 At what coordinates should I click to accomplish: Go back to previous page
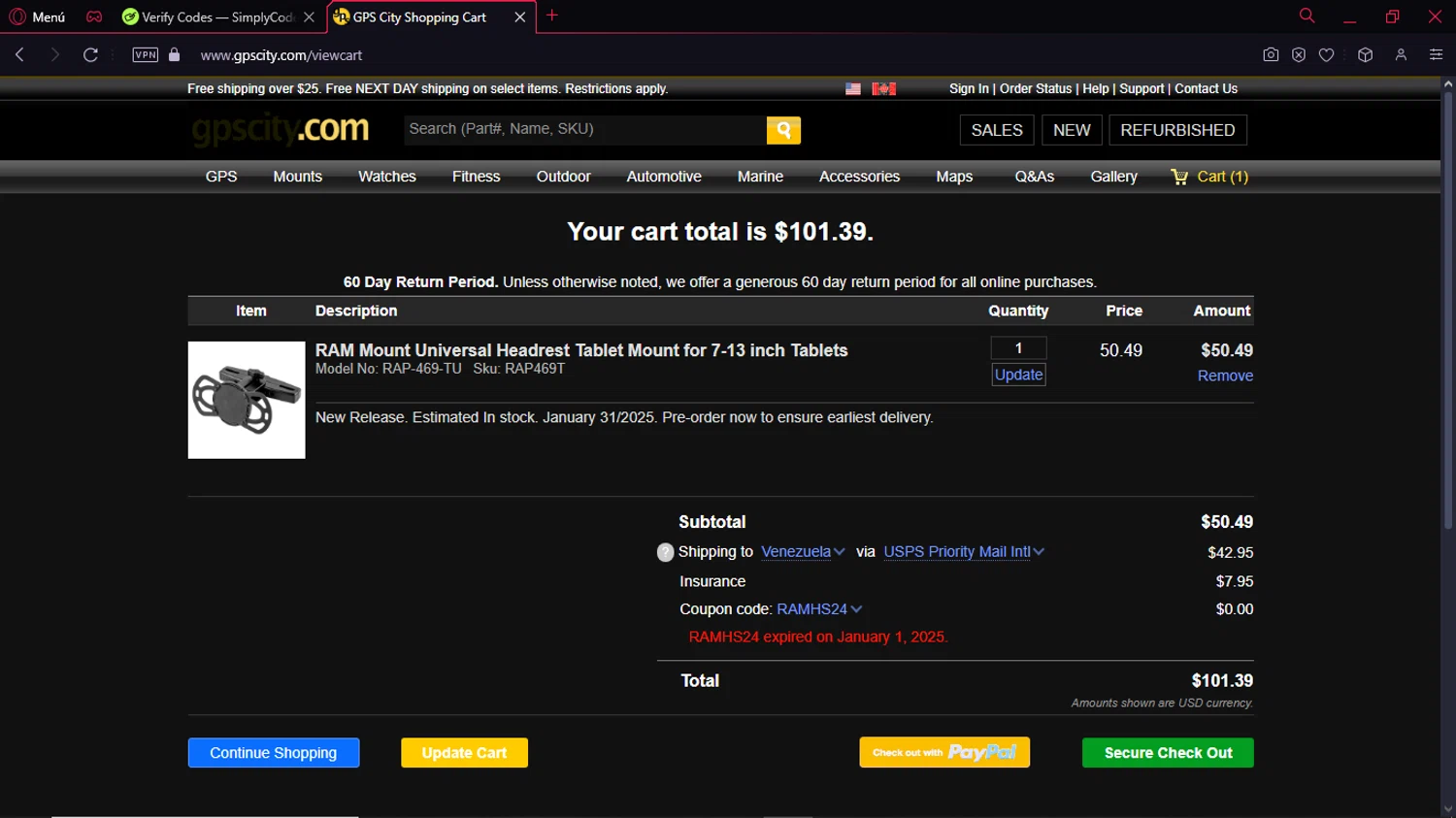19,54
